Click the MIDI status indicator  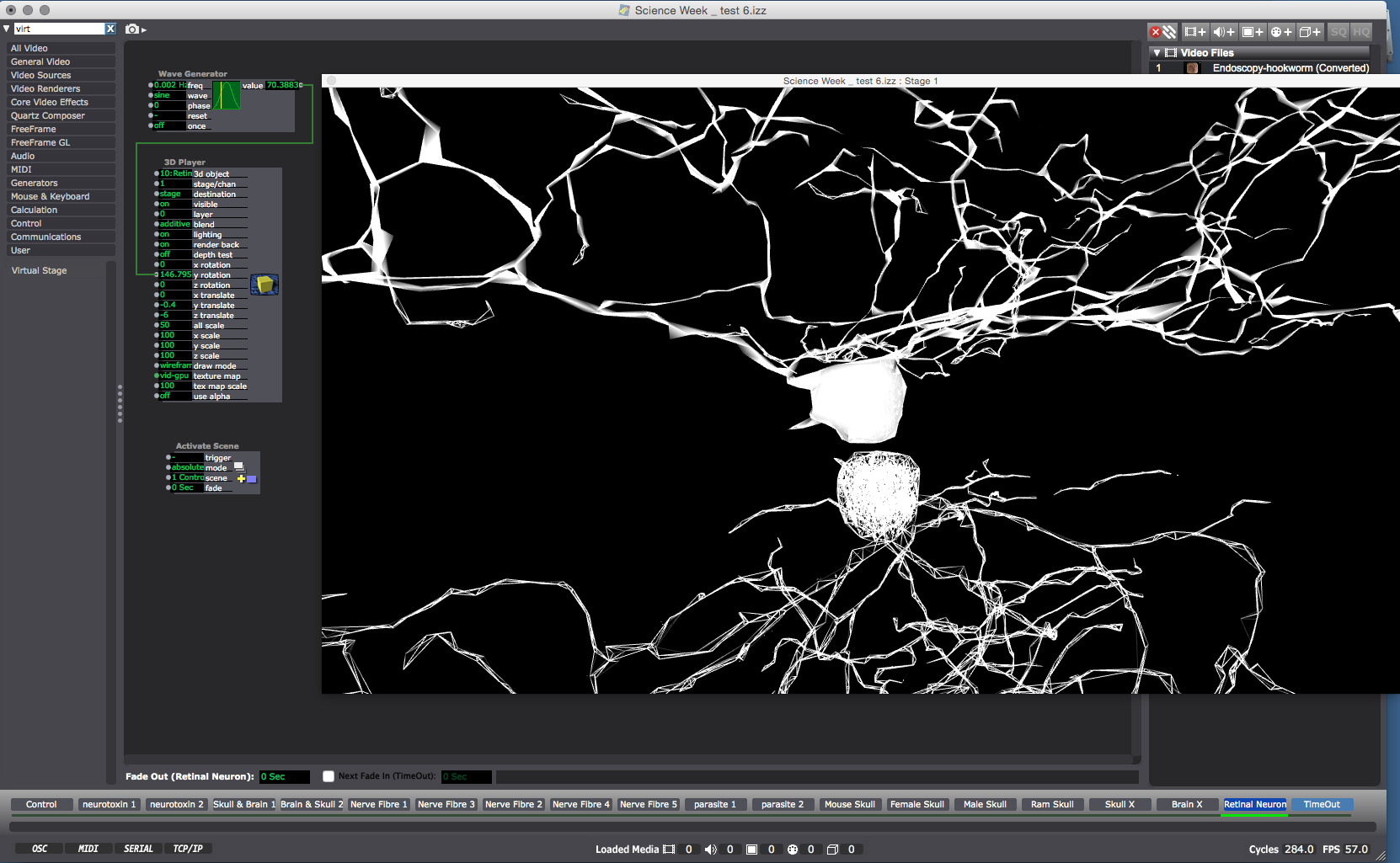pyautogui.click(x=88, y=849)
